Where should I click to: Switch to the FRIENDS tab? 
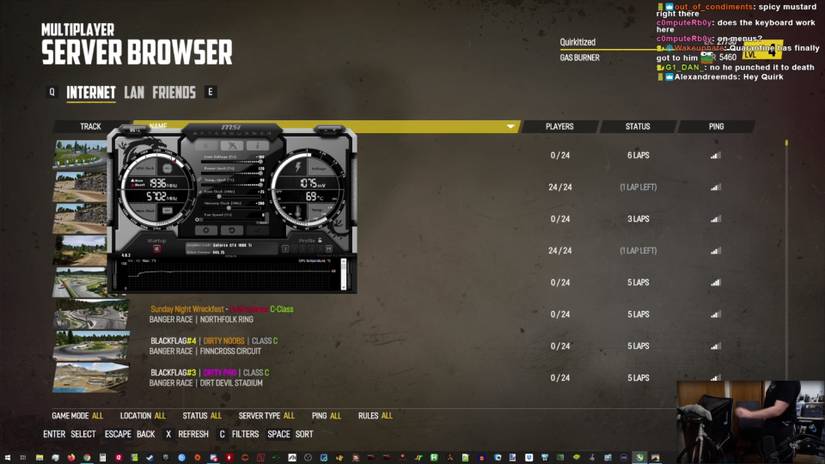[174, 93]
